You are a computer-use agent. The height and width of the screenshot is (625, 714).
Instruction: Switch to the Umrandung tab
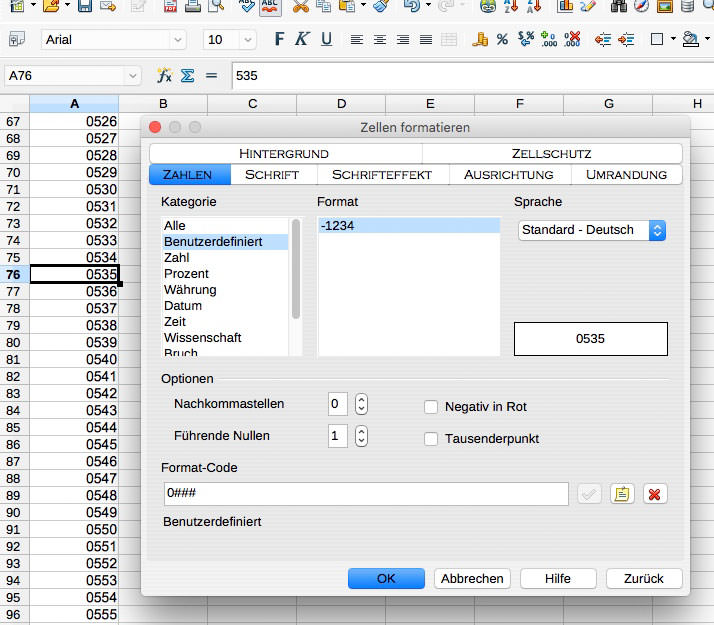pos(626,175)
